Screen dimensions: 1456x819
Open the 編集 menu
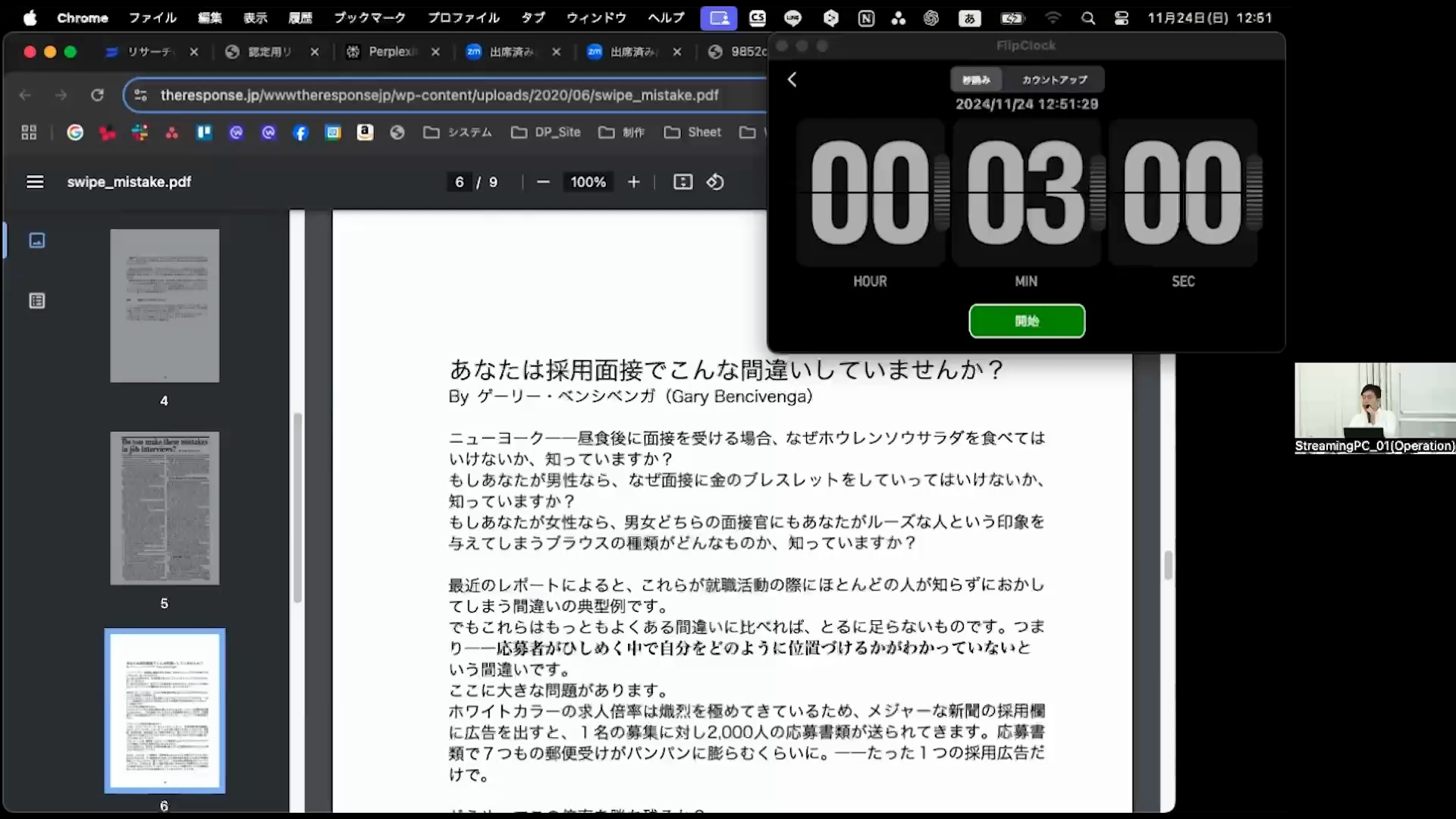pyautogui.click(x=210, y=17)
